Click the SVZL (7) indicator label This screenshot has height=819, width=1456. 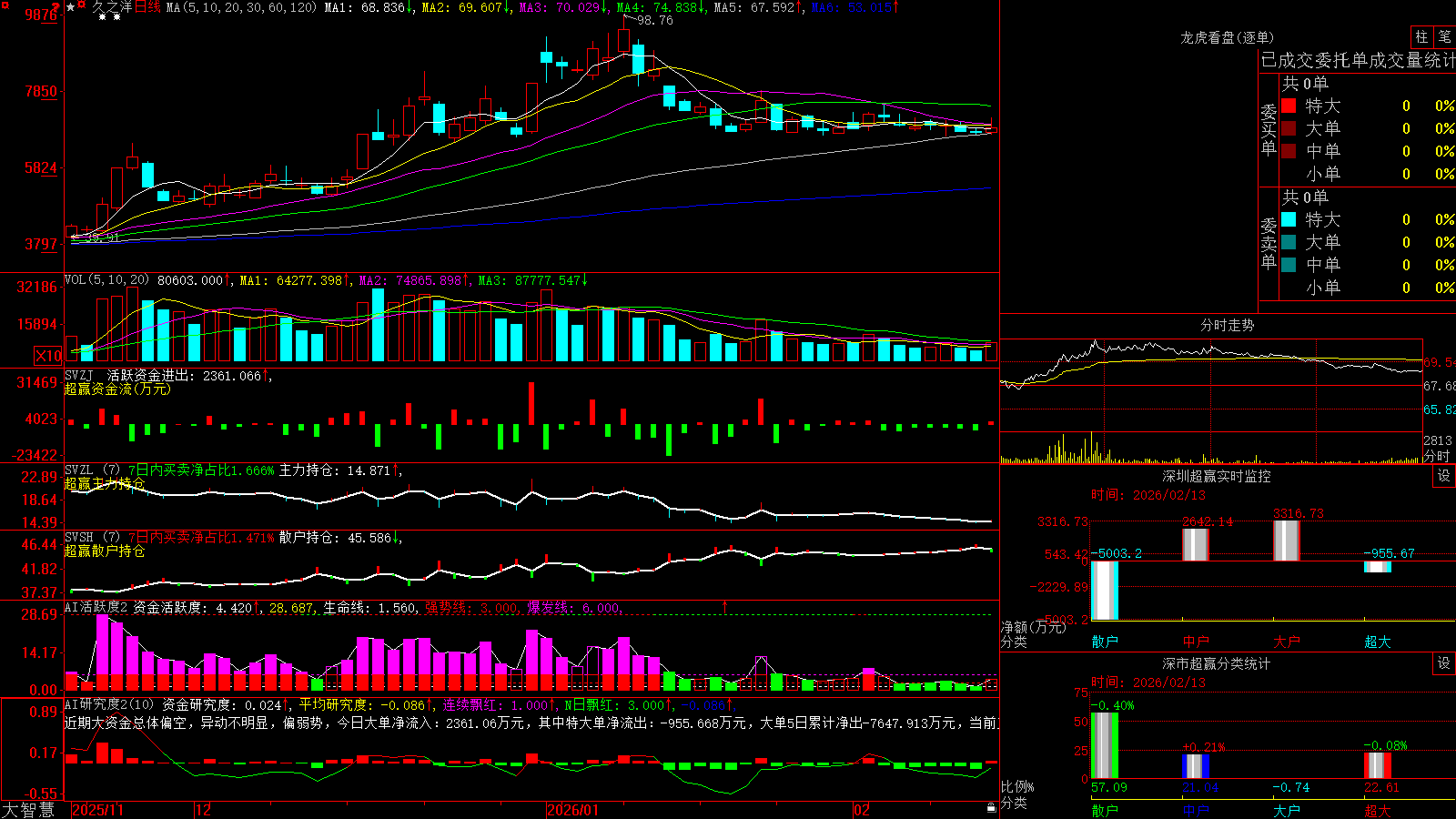click(x=92, y=470)
